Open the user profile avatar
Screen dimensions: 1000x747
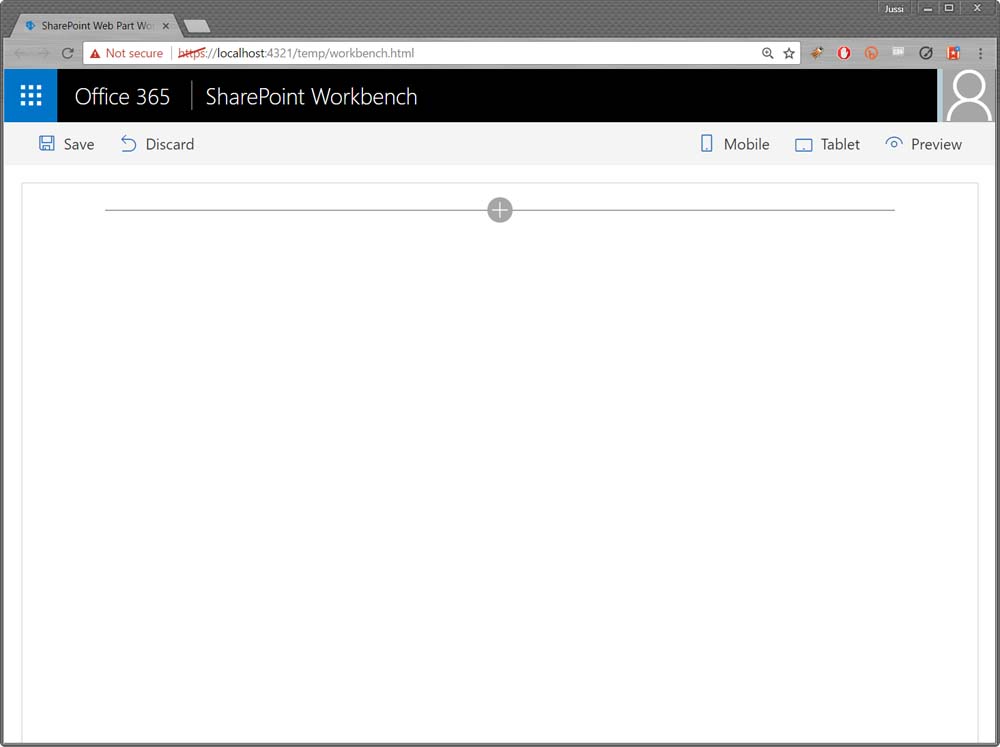tap(968, 96)
